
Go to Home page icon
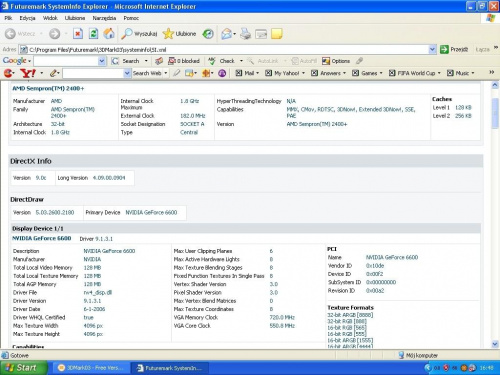click(109, 34)
